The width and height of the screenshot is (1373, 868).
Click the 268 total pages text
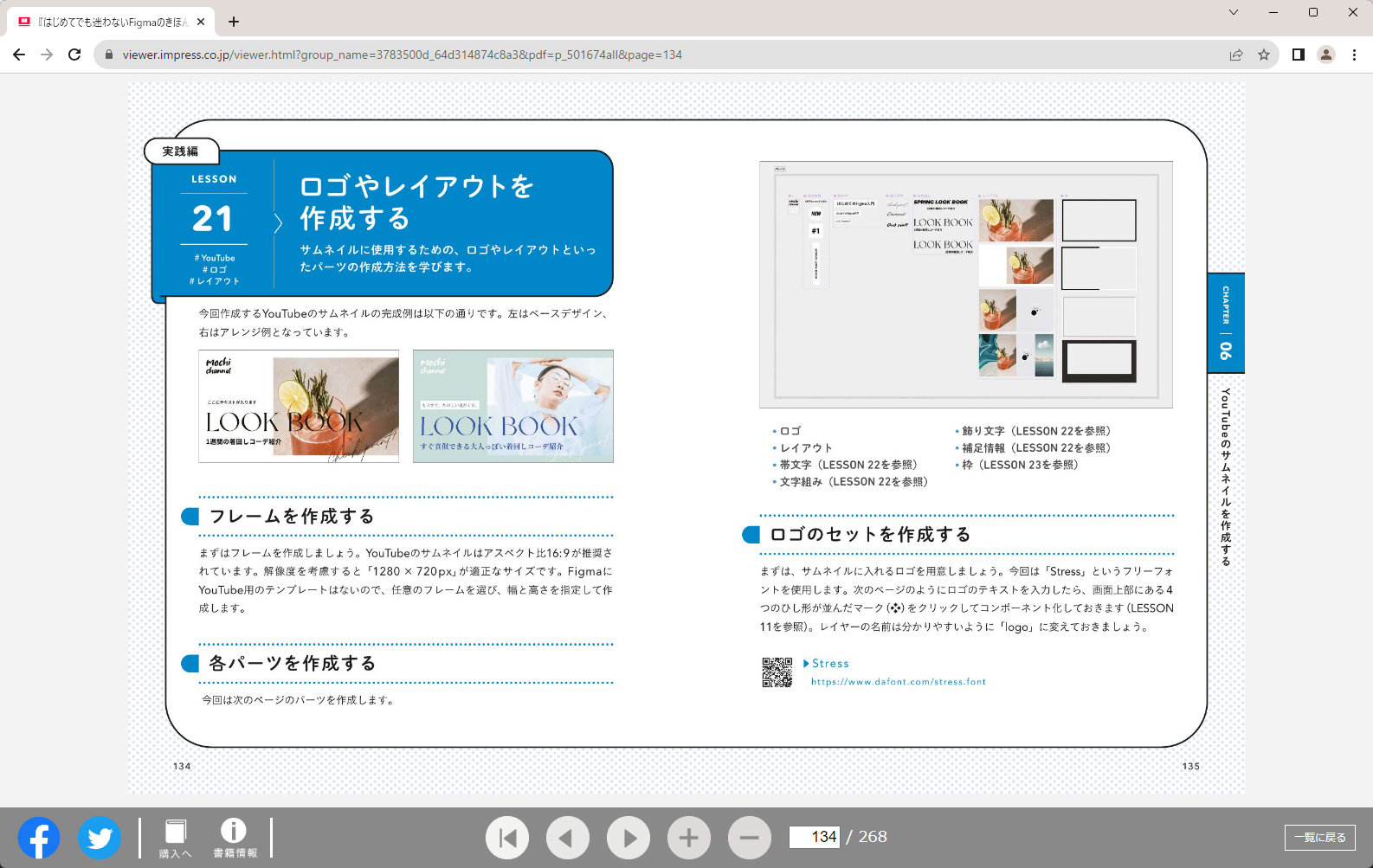tap(873, 837)
